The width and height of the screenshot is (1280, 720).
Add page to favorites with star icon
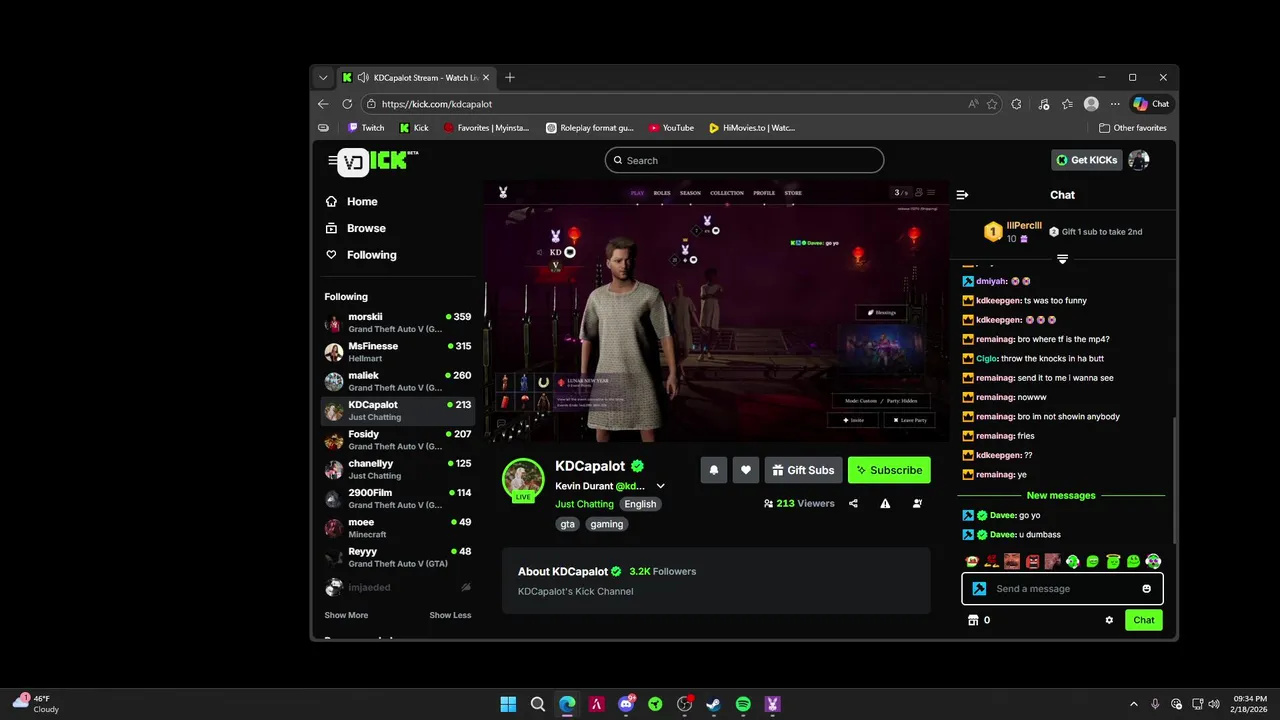tap(992, 104)
